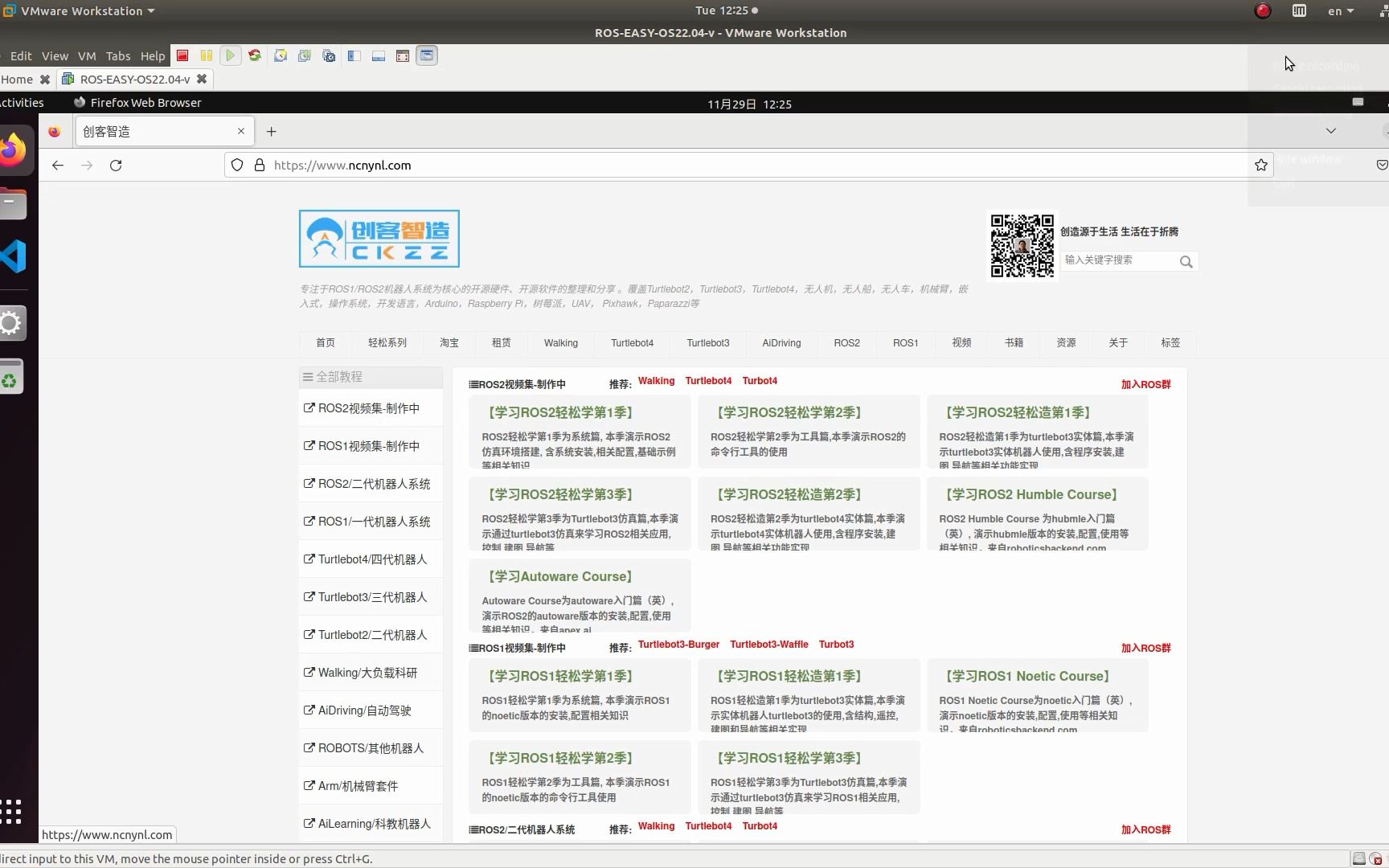Open 标签 in the site navigation bar

tap(1170, 342)
